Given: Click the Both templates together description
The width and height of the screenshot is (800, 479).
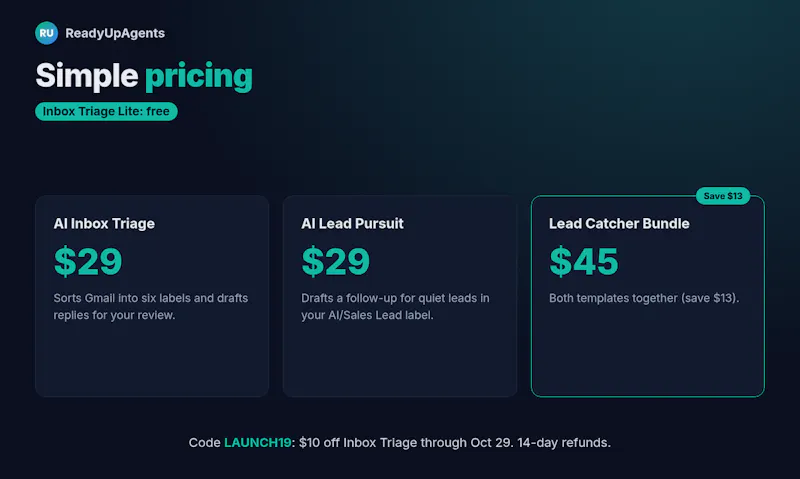Looking at the screenshot, I should coord(644,298).
